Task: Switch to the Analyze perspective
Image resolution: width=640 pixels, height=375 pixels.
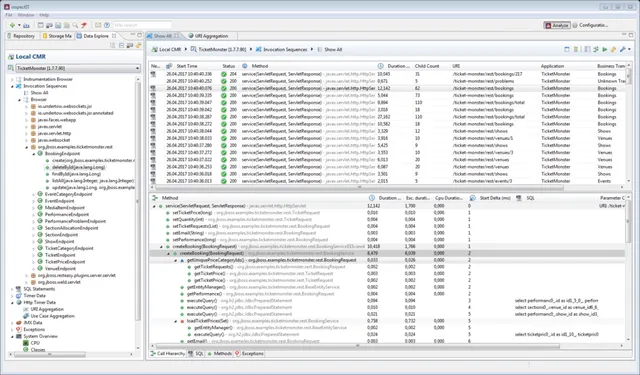Action: coord(557,25)
